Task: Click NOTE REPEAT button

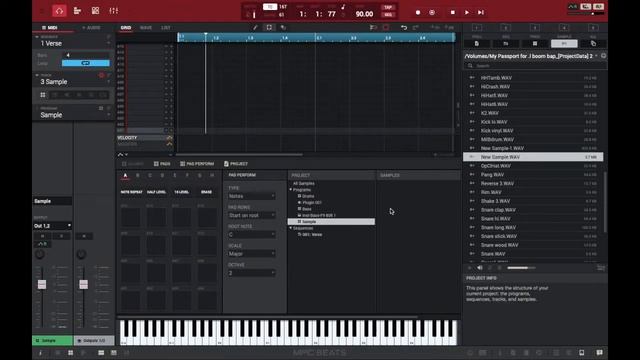Action: click(131, 192)
